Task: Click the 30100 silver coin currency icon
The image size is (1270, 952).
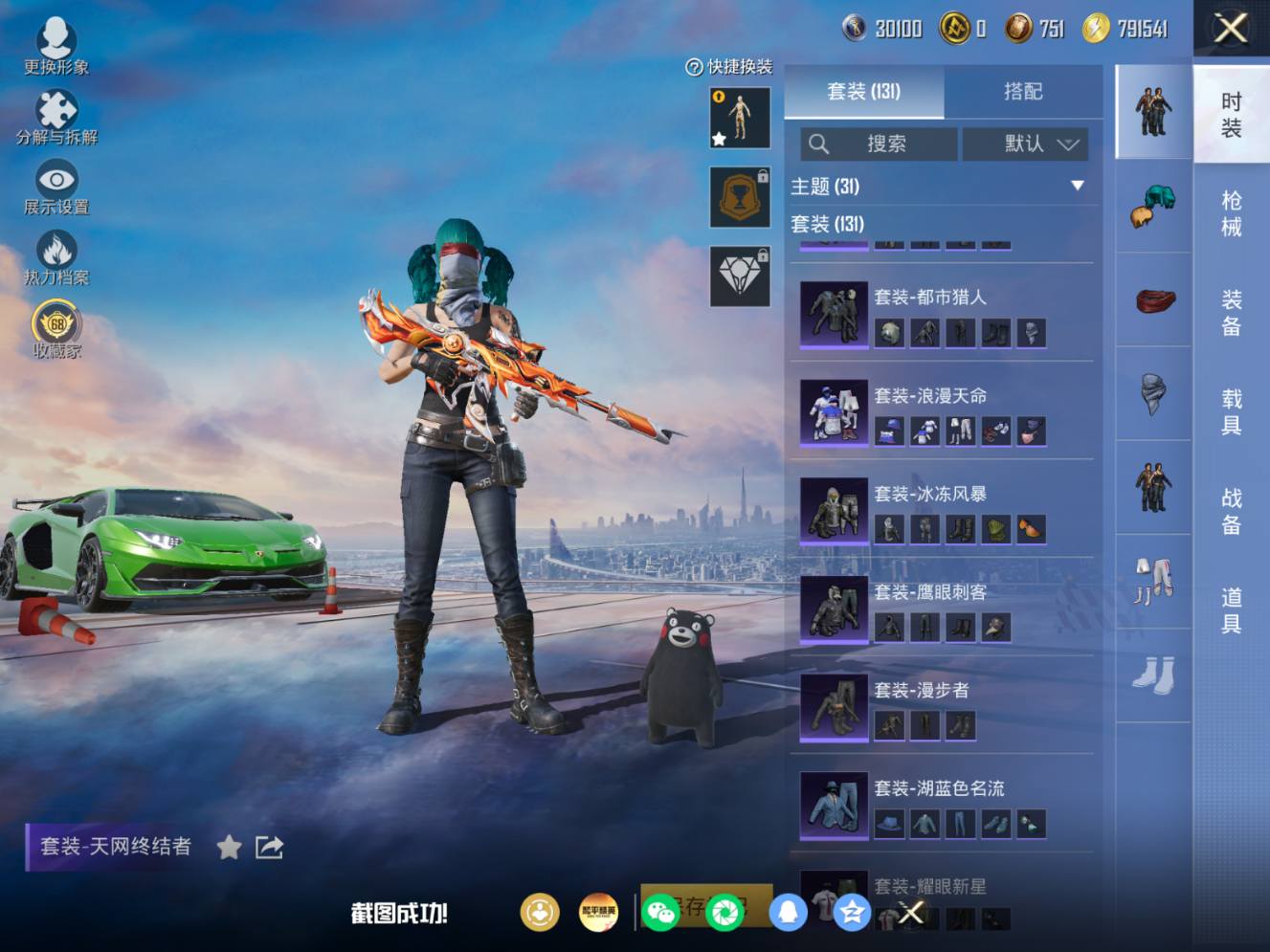Action: [x=854, y=29]
